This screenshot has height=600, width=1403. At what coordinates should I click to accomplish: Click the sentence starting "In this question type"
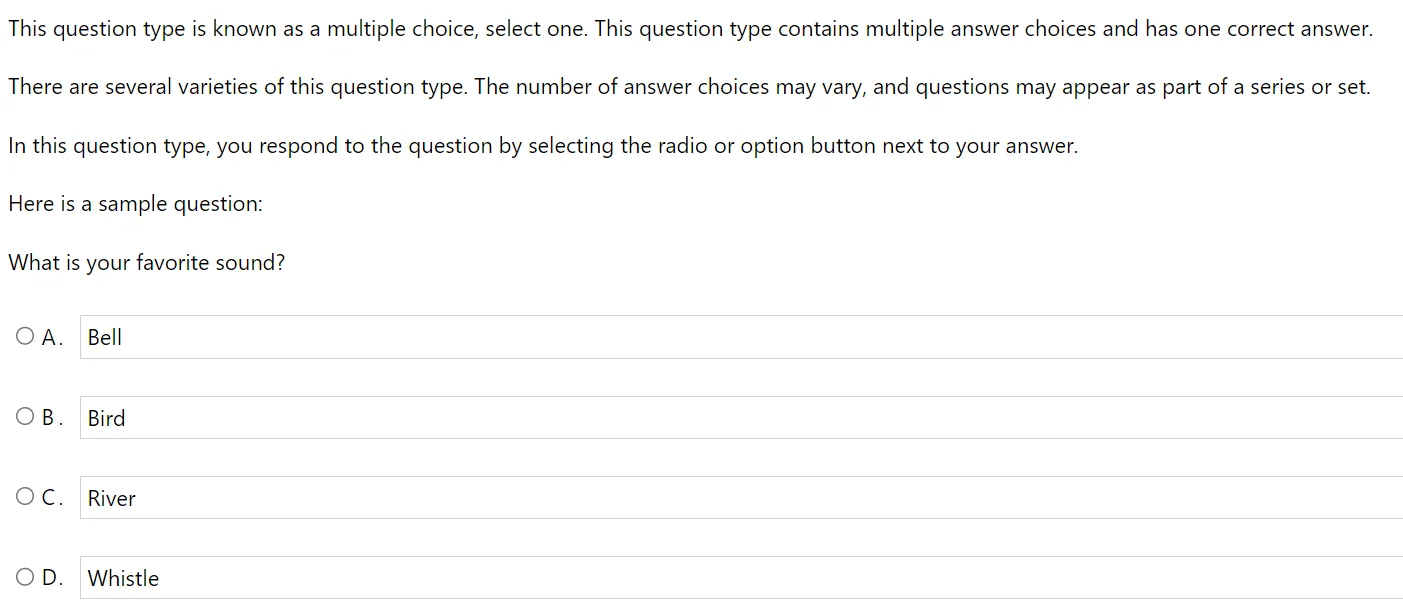click(x=542, y=146)
